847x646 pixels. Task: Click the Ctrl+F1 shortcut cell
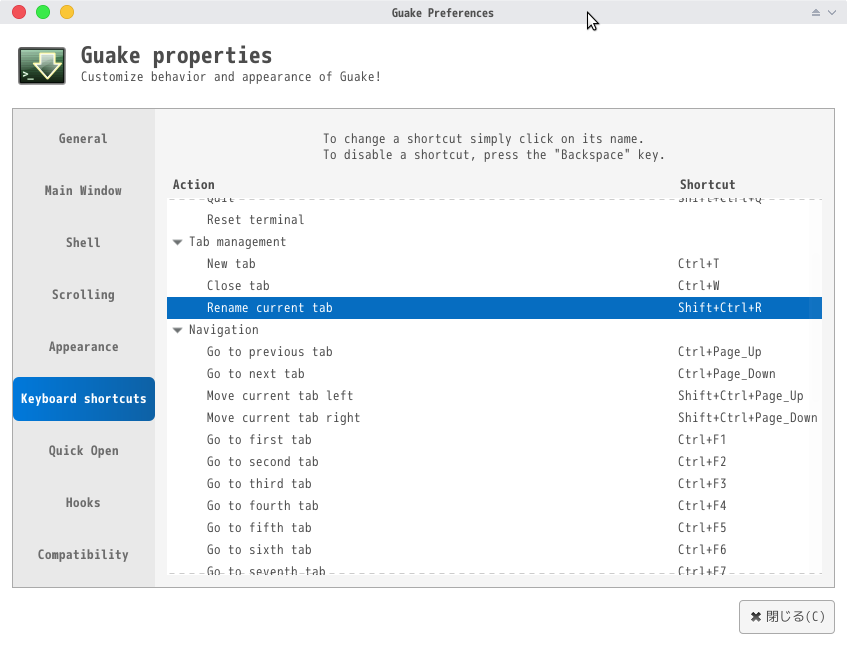702,440
